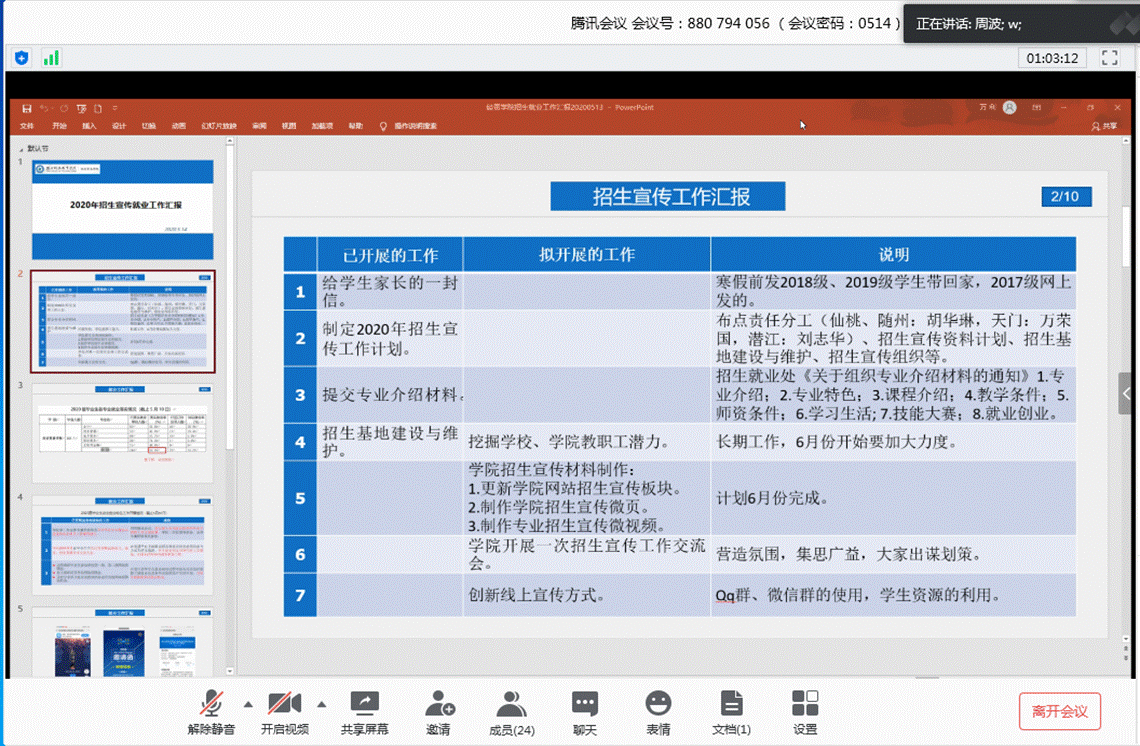Screen dimensions: 1140x746
Task: Click cell 制定2020年招生宣传工作计划
Action: (390, 339)
